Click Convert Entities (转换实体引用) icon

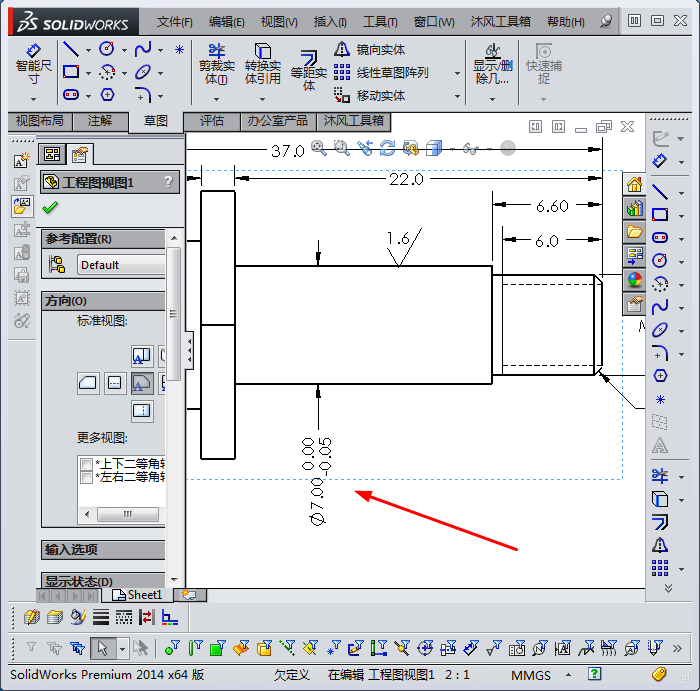(x=262, y=64)
